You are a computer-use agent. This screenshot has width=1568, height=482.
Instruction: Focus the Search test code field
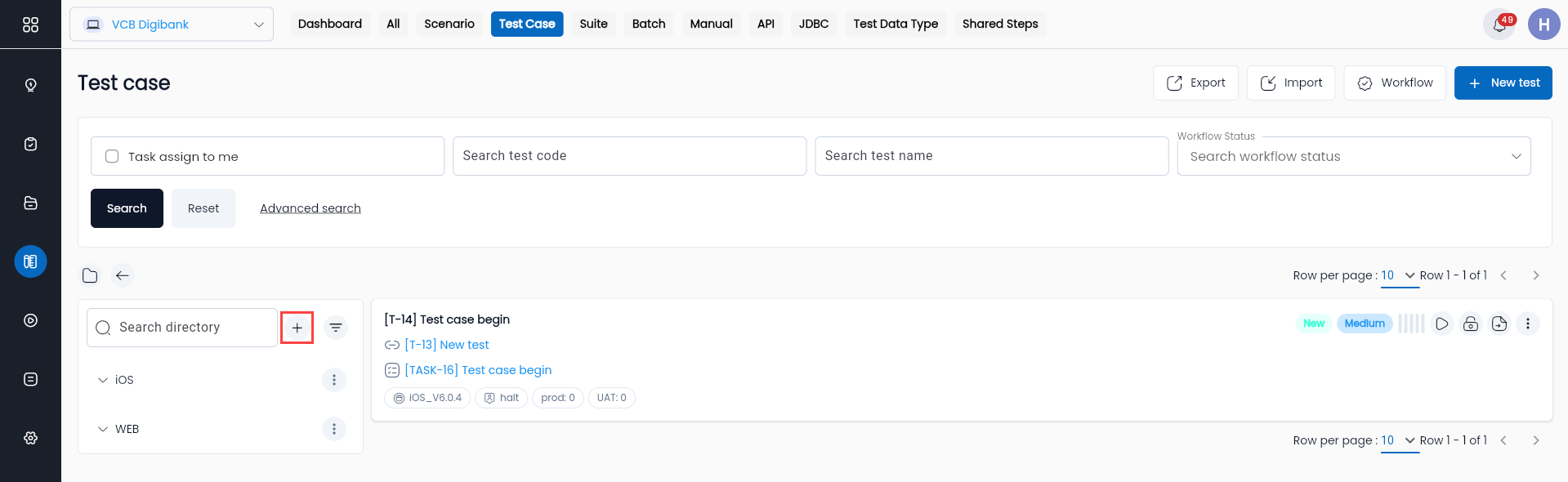pyautogui.click(x=629, y=156)
